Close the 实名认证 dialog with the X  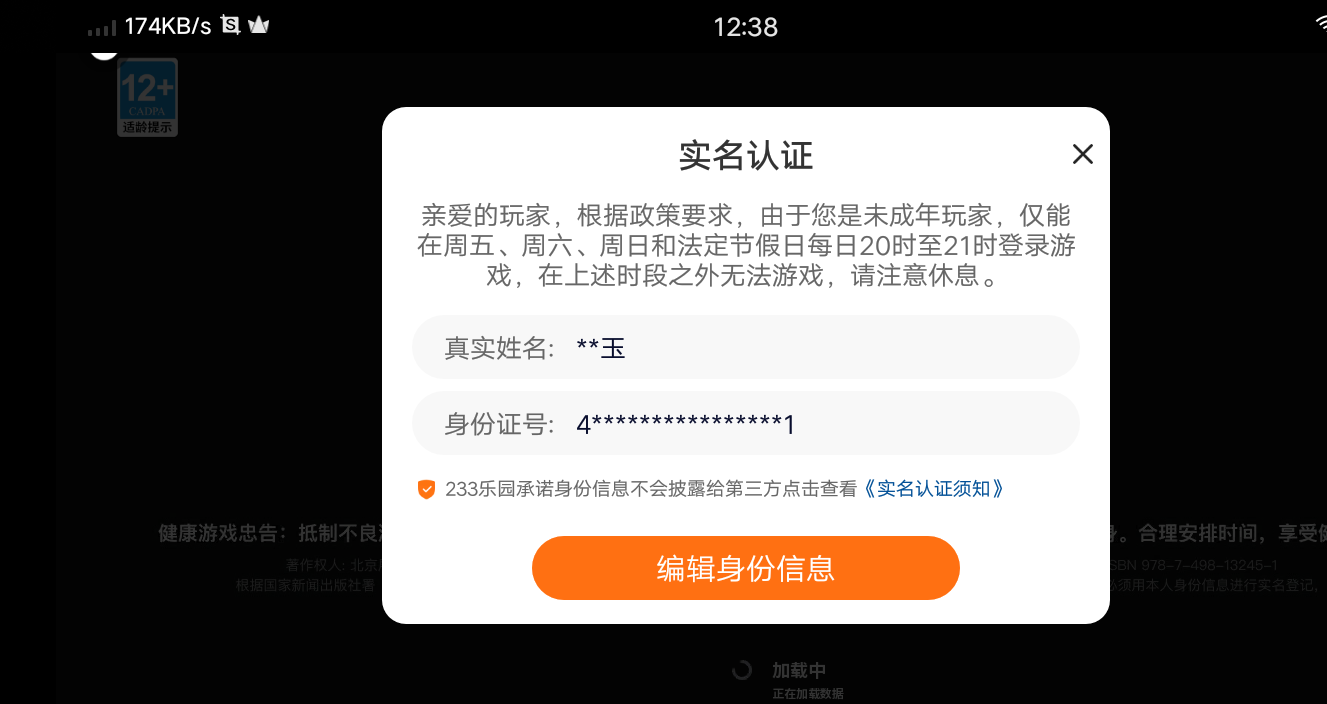pyautogui.click(x=1083, y=154)
